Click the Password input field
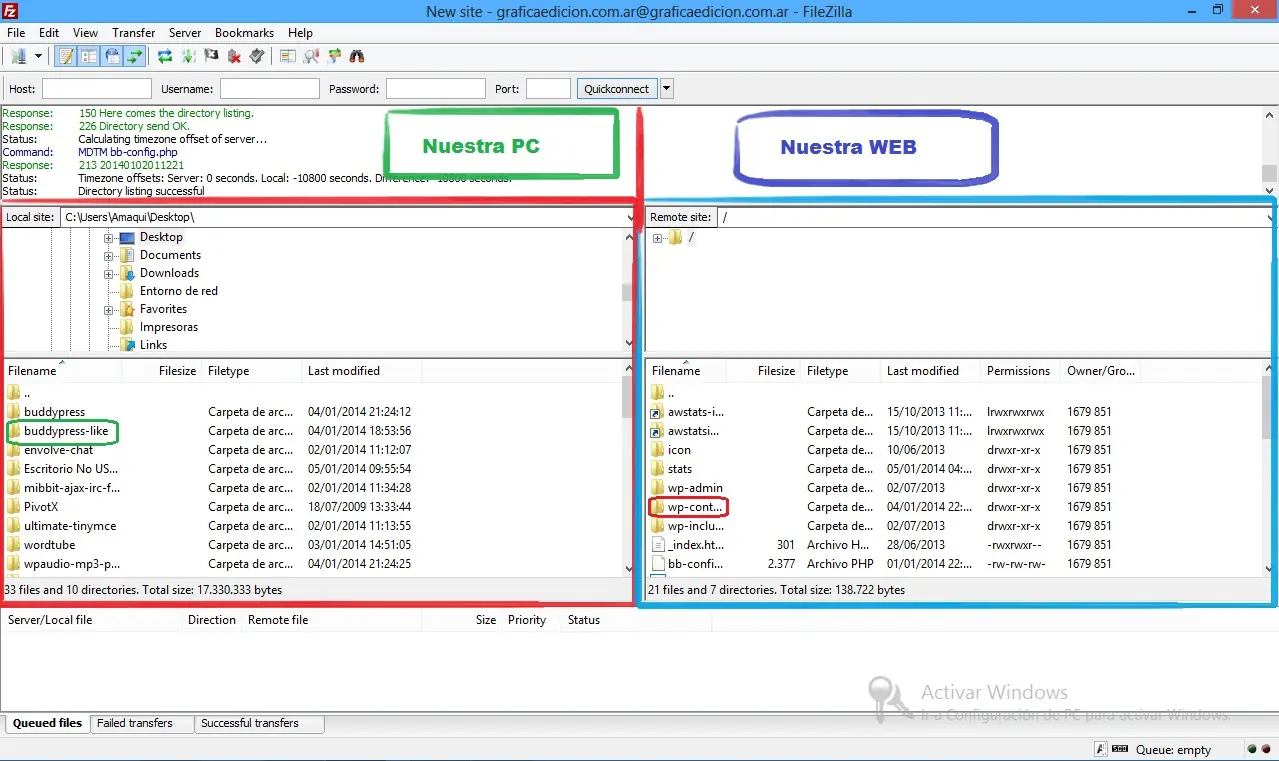 pyautogui.click(x=436, y=89)
